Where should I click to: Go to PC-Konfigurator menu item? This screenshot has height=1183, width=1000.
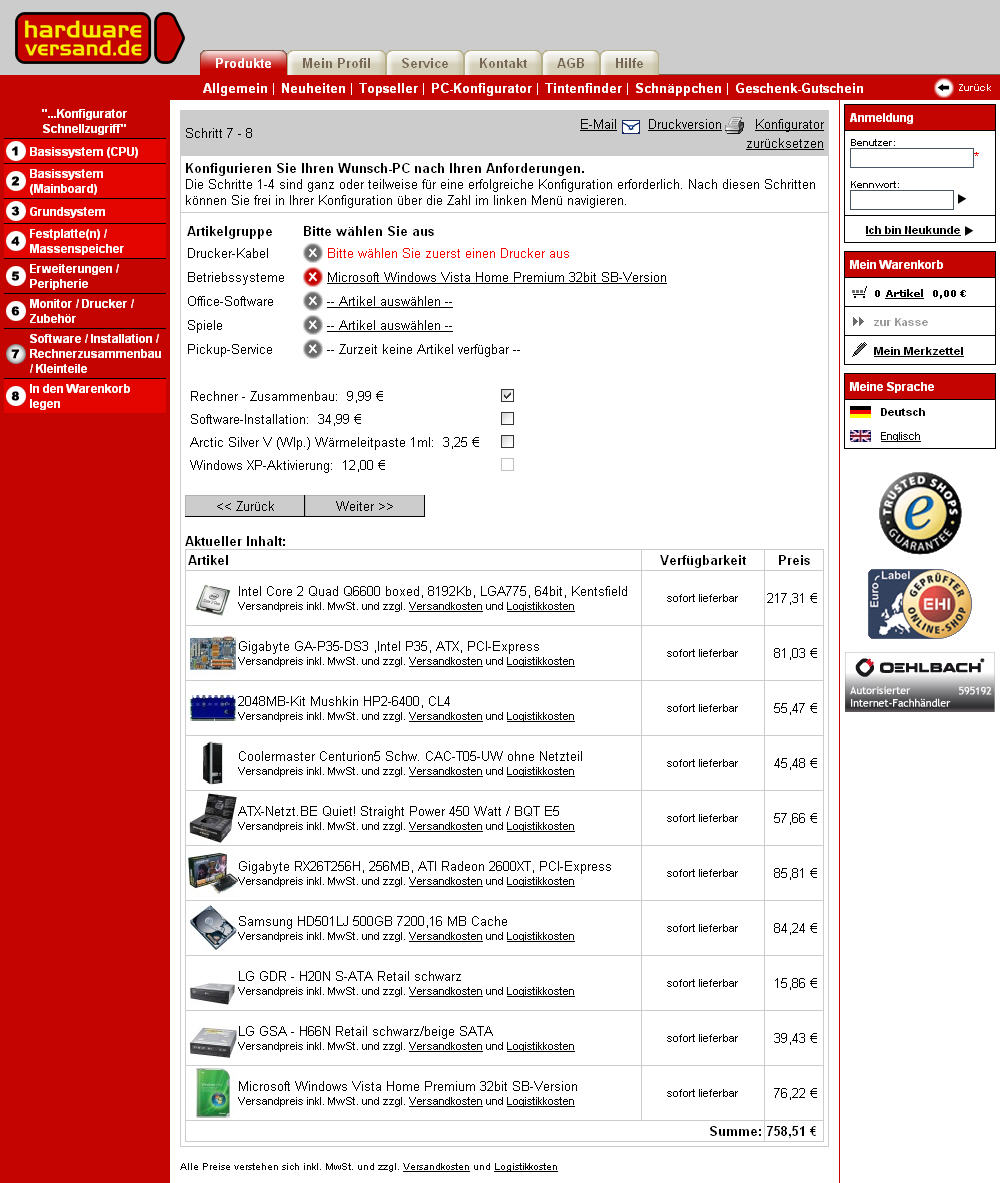(482, 88)
